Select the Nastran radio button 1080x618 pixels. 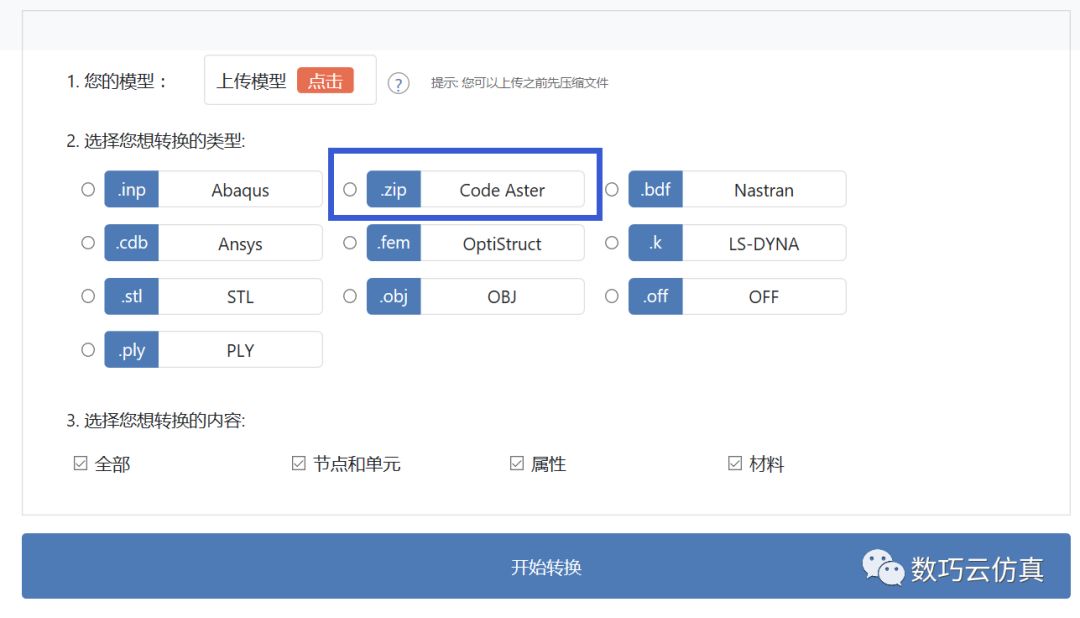point(612,189)
